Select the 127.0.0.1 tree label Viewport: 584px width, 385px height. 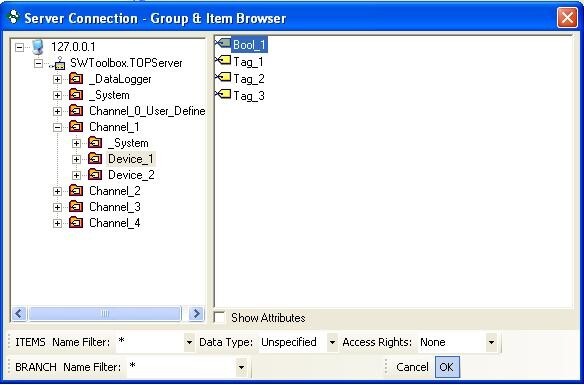tap(73, 47)
